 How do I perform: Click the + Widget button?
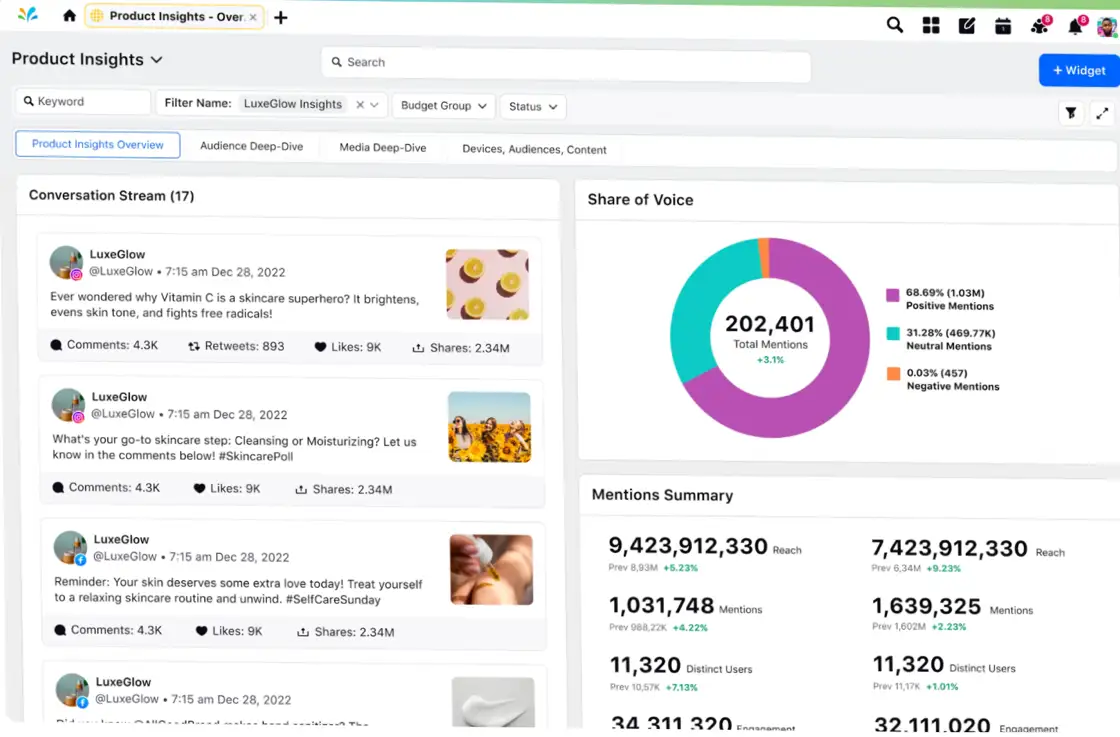coord(1079,70)
